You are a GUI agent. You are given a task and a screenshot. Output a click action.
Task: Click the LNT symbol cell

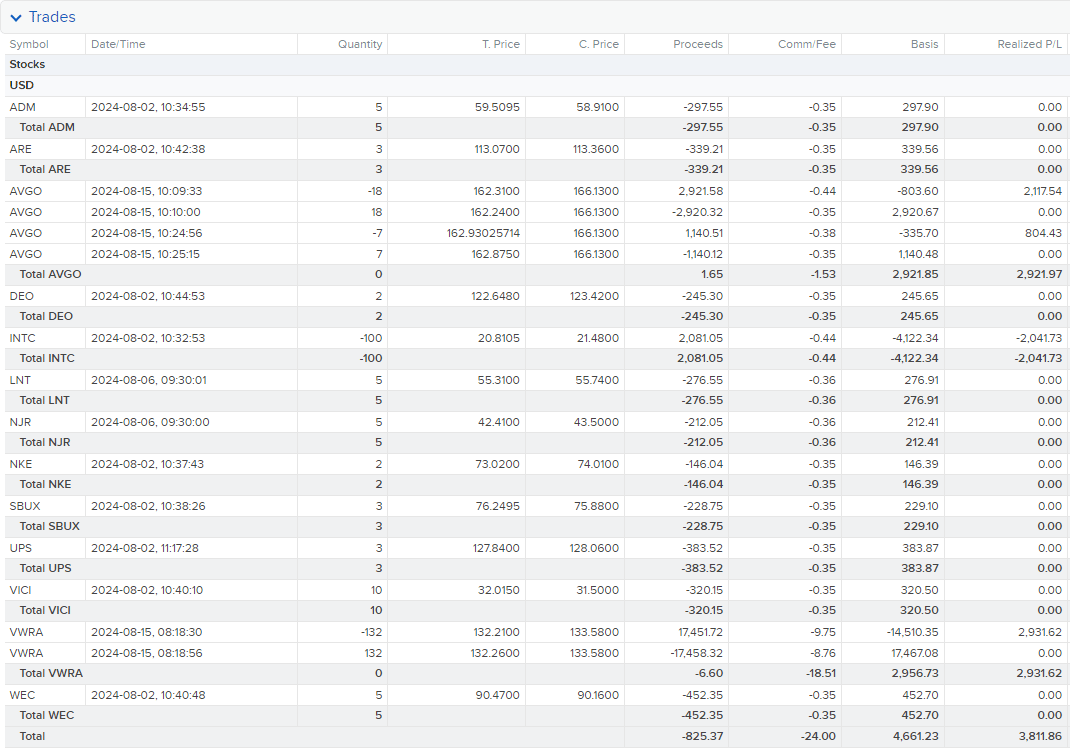pyautogui.click(x=20, y=381)
